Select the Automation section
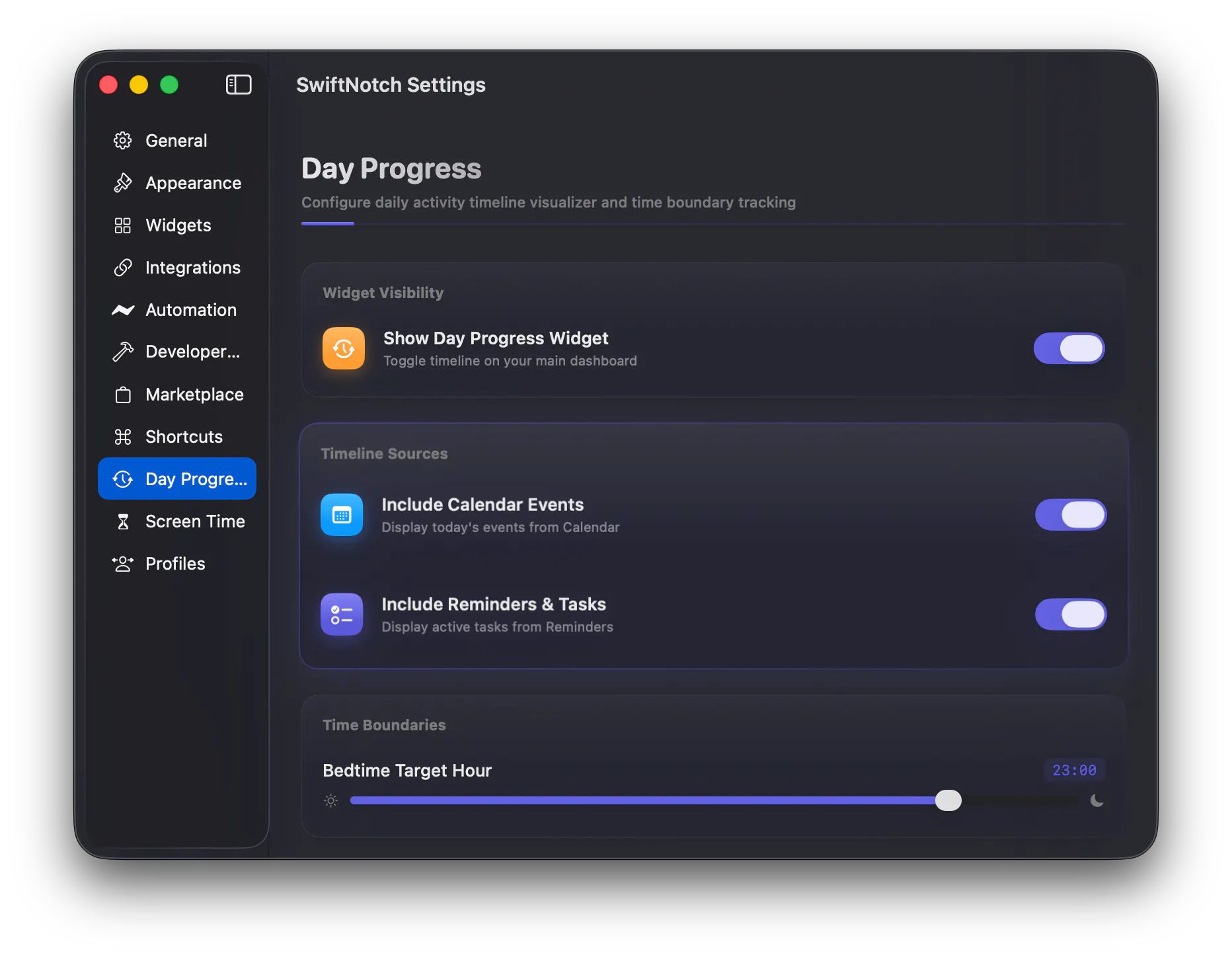Image resolution: width=1232 pixels, height=957 pixels. click(x=177, y=309)
